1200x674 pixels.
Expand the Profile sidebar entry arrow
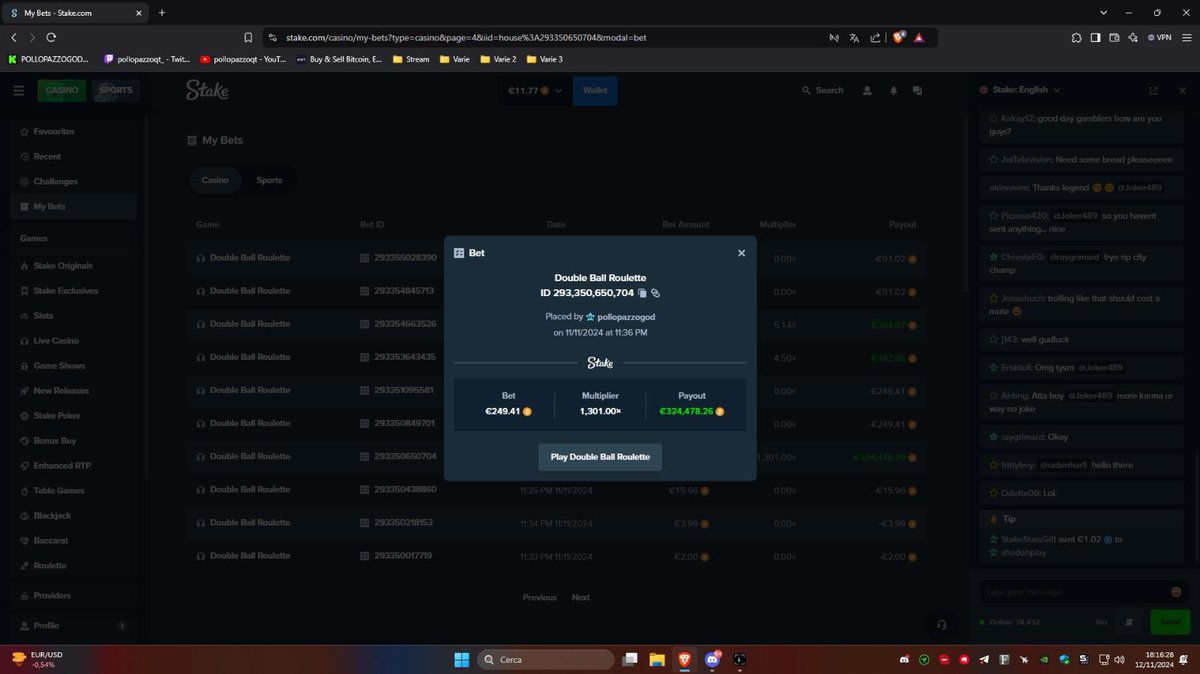pos(122,626)
